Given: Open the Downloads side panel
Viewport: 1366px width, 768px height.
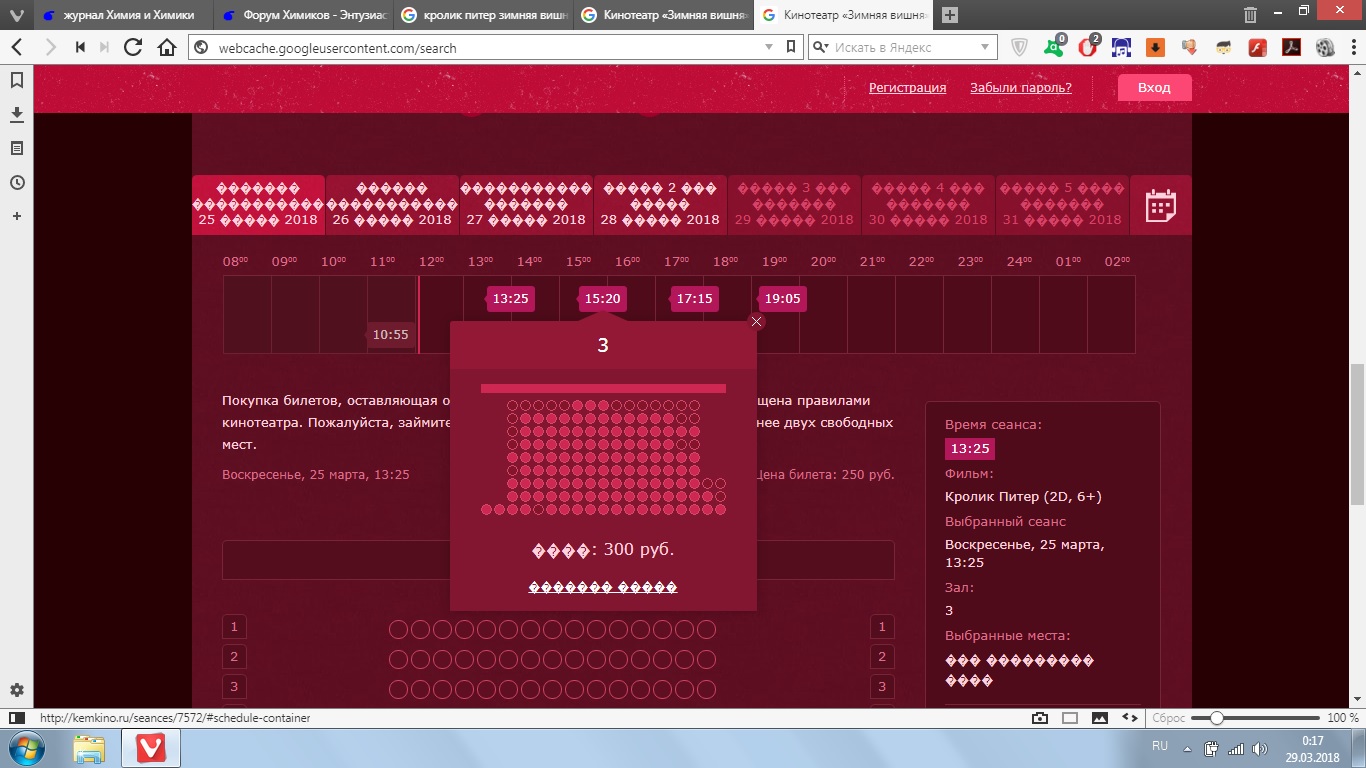Looking at the screenshot, I should pyautogui.click(x=16, y=114).
